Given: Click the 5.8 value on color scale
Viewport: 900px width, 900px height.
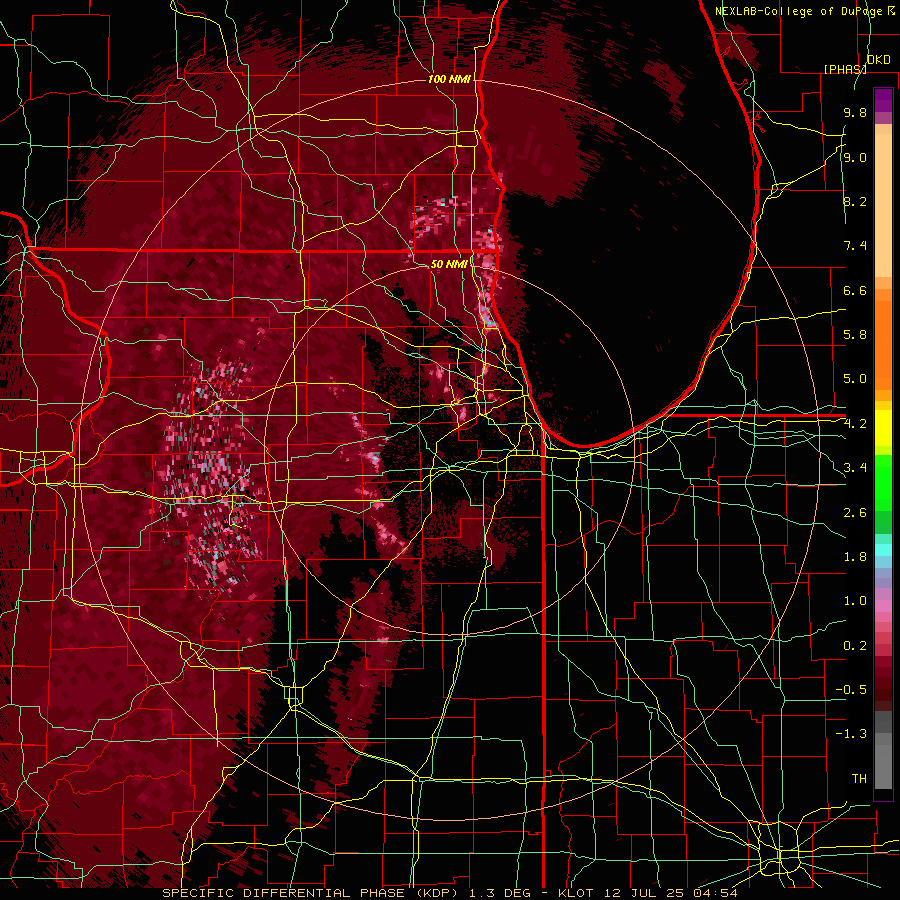Looking at the screenshot, I should (x=855, y=335).
